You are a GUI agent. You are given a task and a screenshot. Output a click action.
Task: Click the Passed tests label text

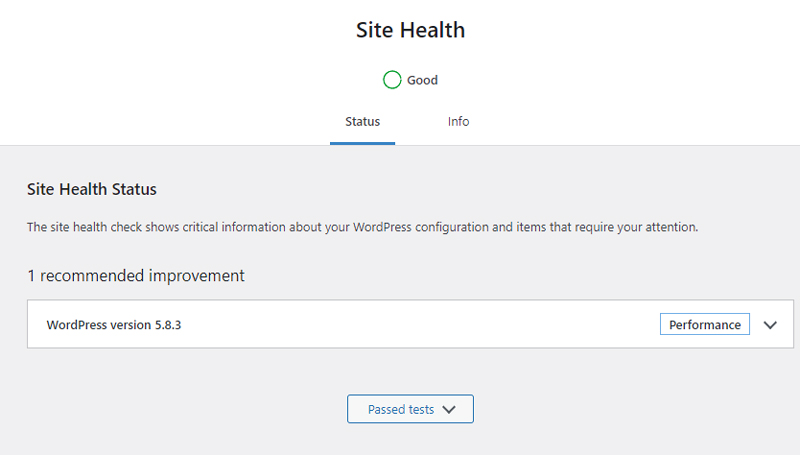pos(400,409)
